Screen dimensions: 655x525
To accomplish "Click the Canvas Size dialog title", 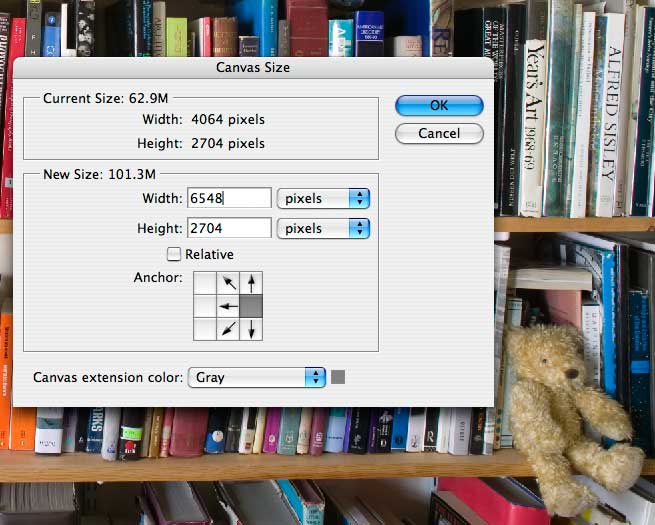I will [253, 67].
